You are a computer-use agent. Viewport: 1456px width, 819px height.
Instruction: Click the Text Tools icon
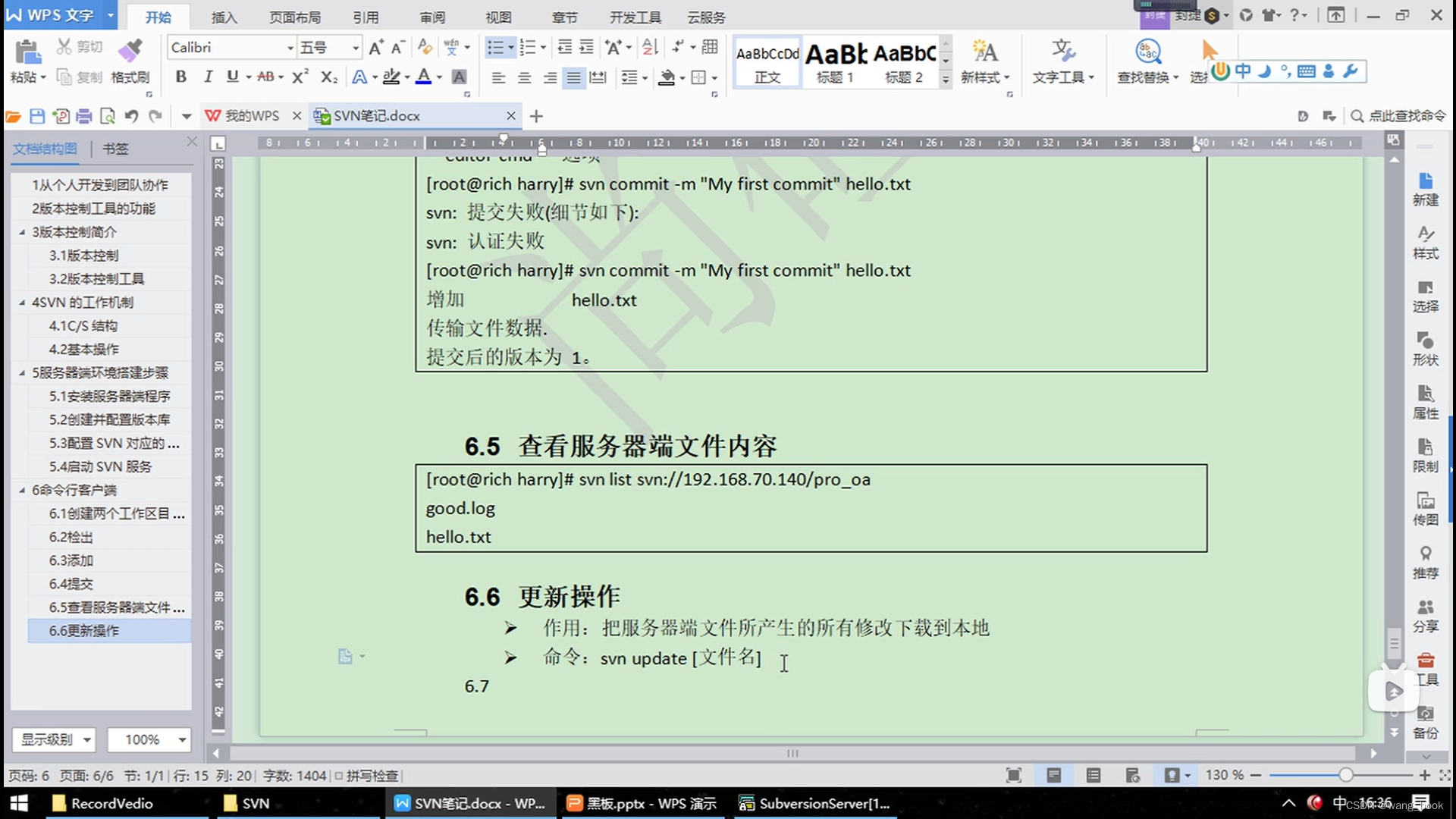(x=1062, y=52)
